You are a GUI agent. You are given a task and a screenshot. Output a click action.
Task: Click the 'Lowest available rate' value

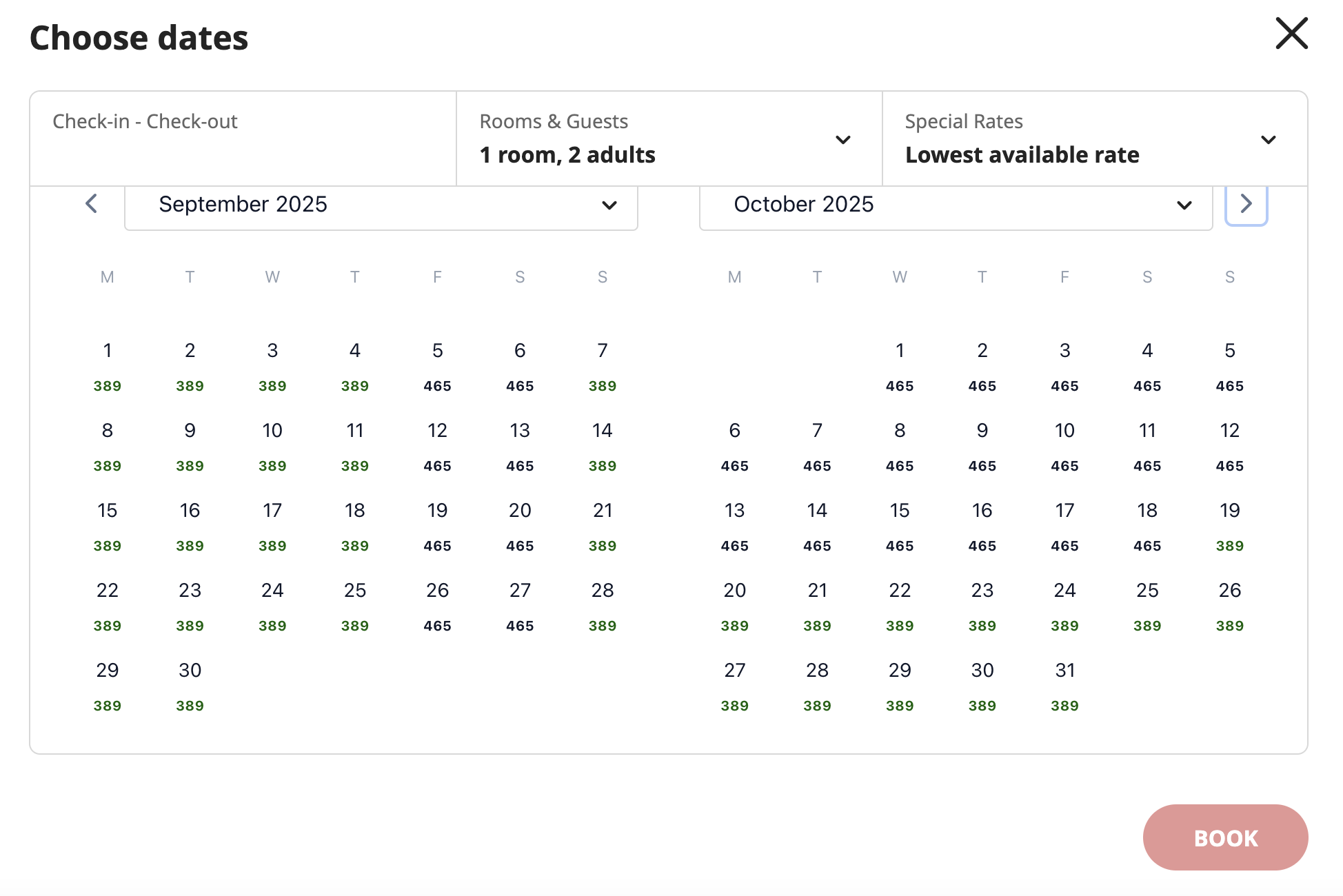point(1022,155)
